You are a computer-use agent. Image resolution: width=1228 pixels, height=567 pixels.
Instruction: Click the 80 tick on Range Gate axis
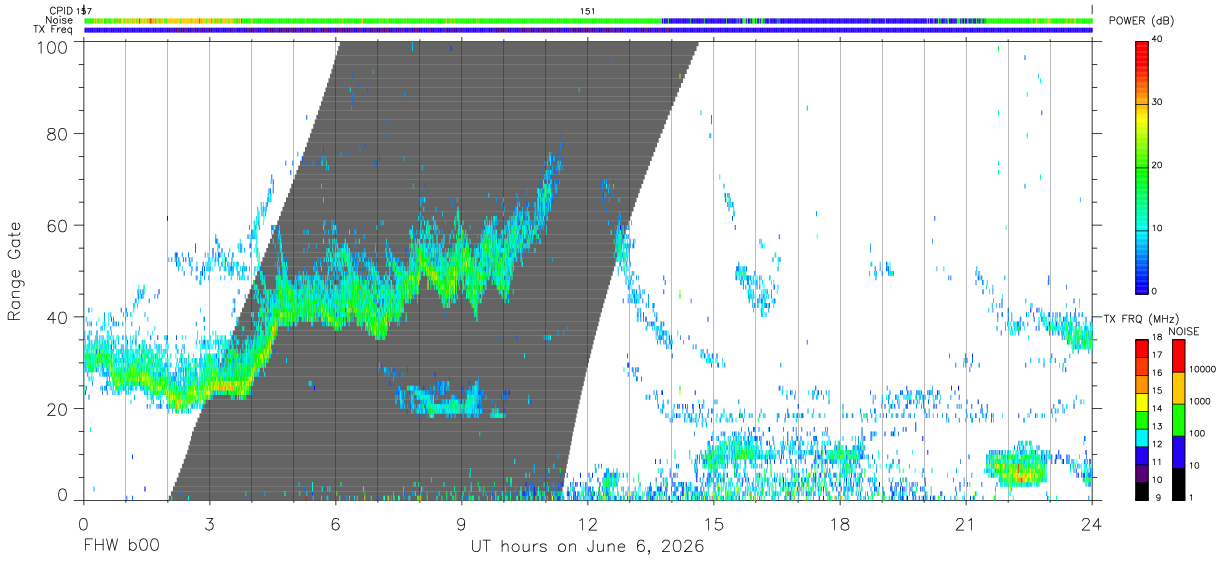58,133
